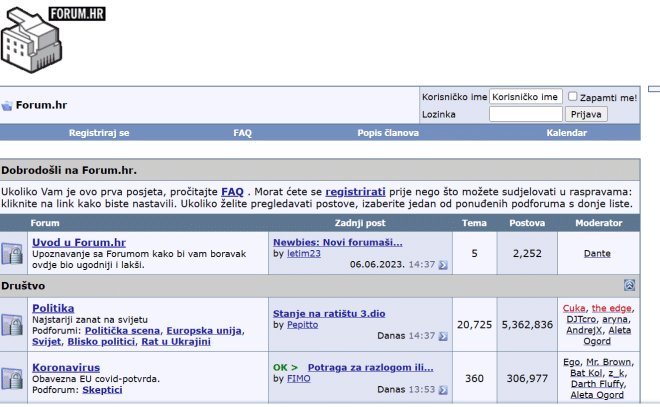Click the 5,362,836 posts count for Politika

[527, 325]
